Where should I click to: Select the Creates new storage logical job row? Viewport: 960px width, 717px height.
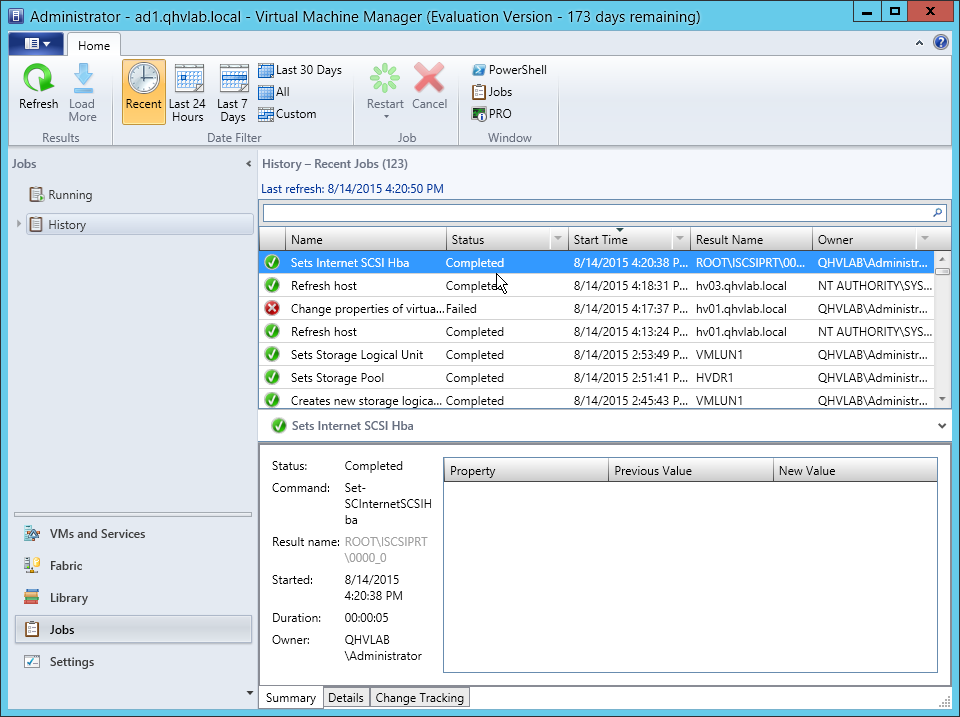(597, 400)
